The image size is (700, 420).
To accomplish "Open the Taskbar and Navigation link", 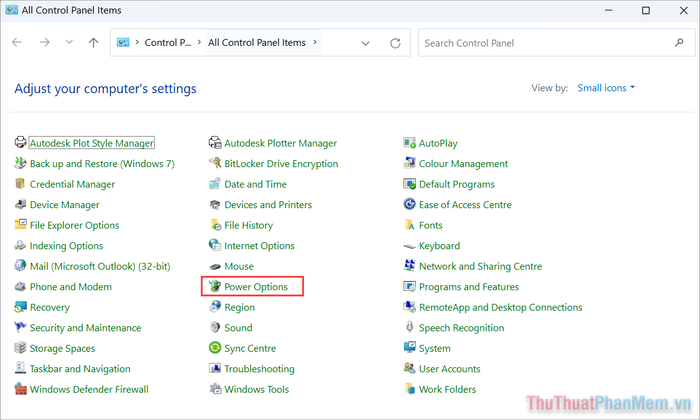I will click(x=80, y=369).
